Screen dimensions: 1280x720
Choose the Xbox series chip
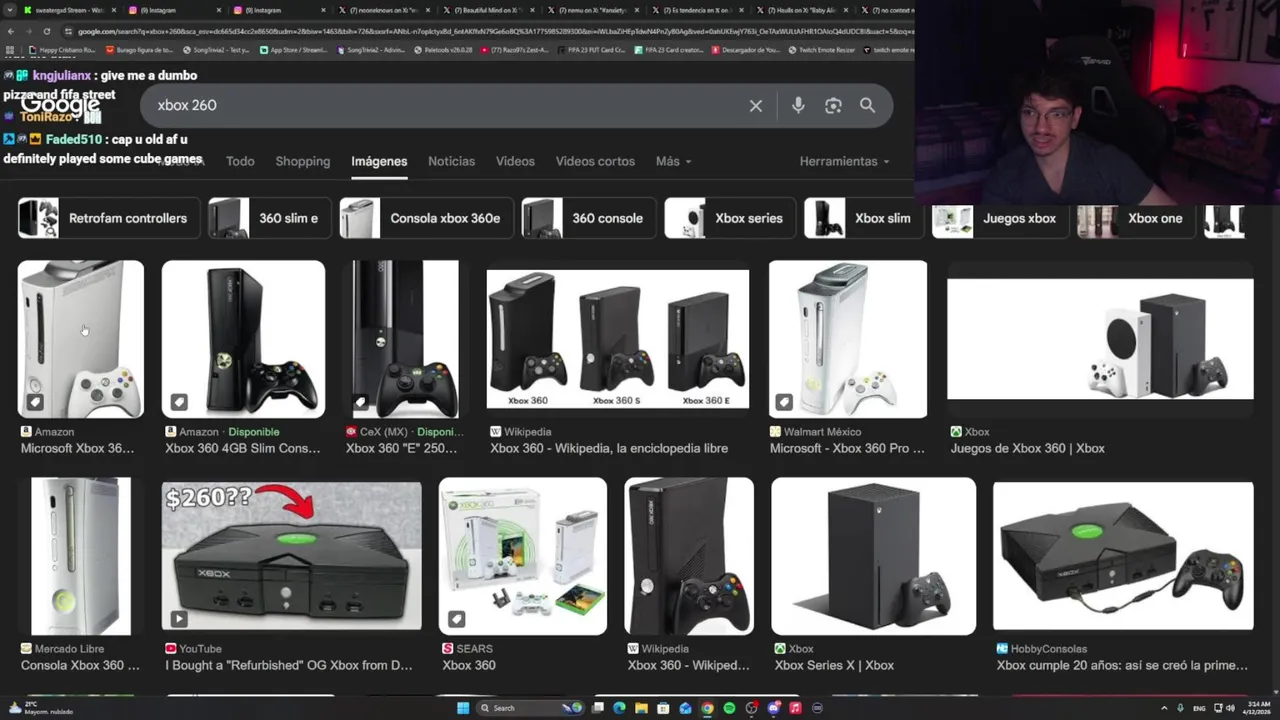coord(730,218)
